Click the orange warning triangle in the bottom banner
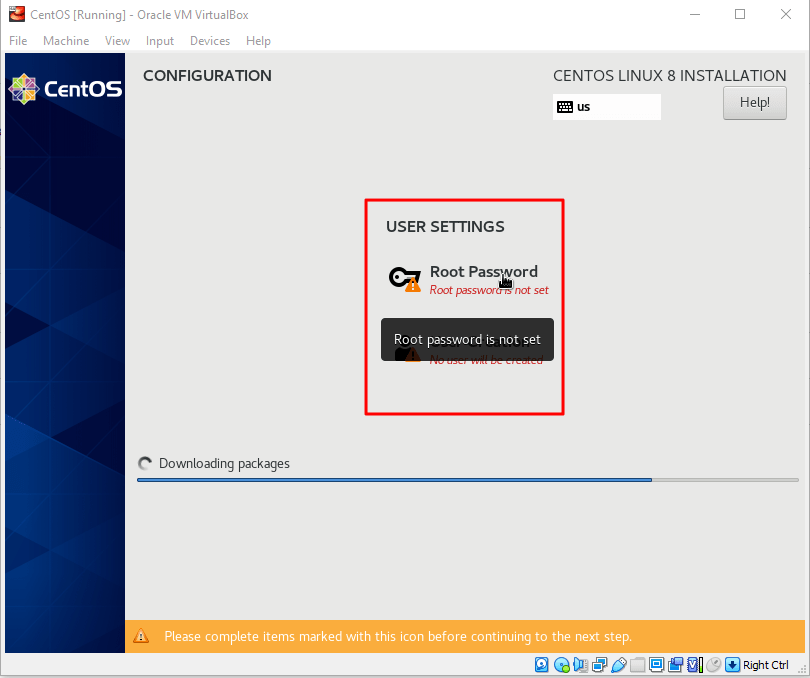 point(141,636)
